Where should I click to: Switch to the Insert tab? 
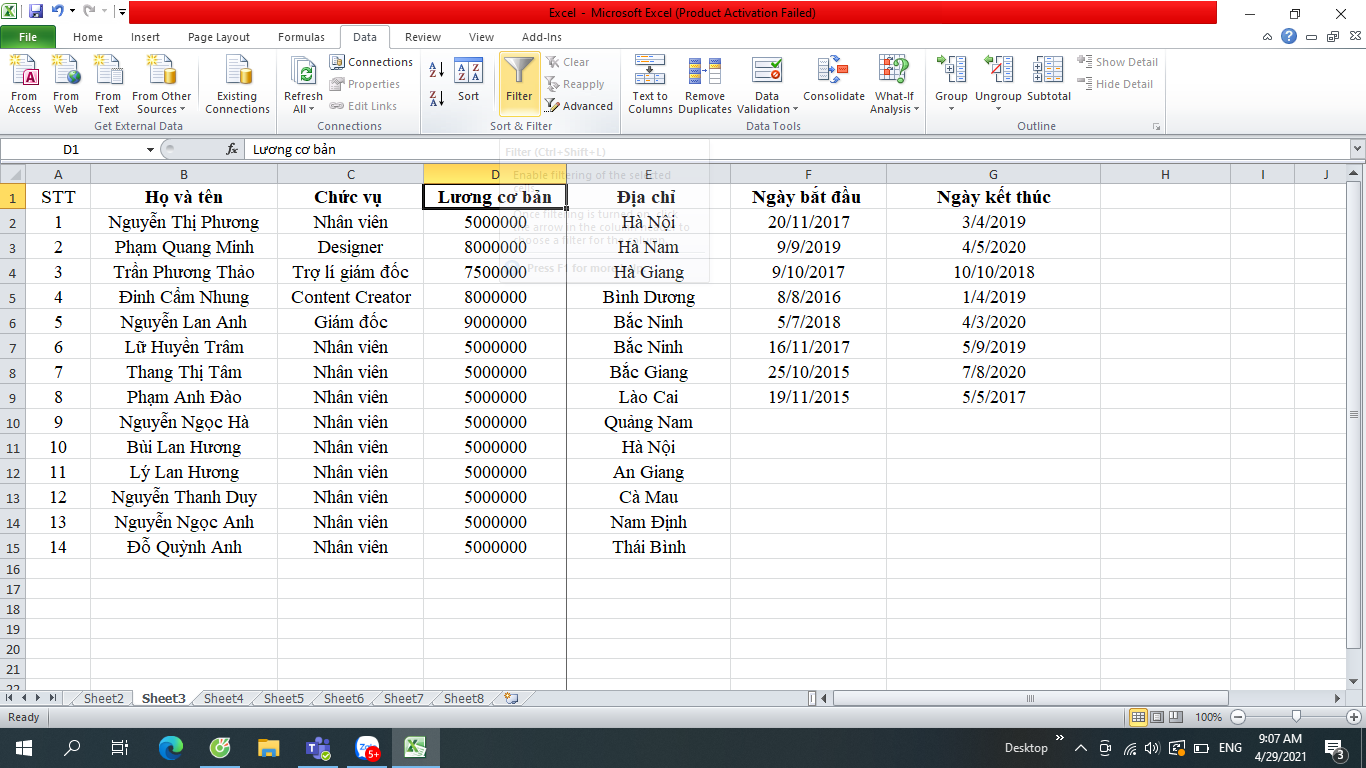(x=145, y=37)
